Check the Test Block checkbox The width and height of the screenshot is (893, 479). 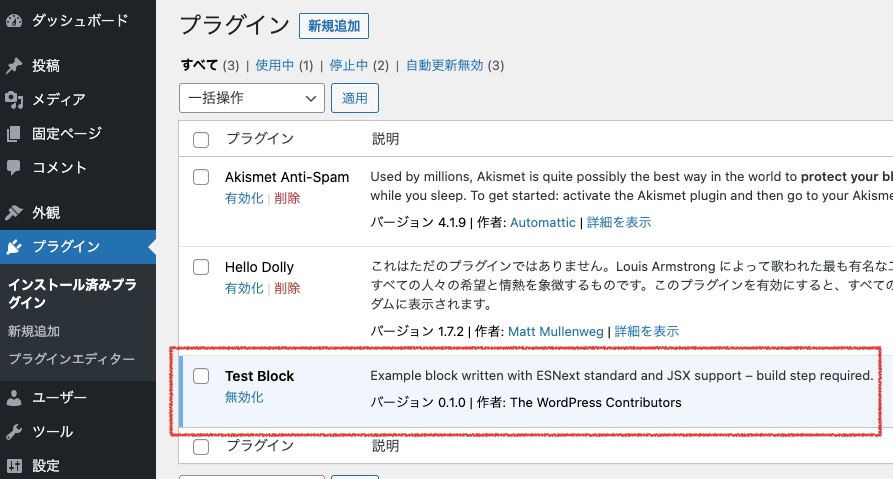[x=200, y=376]
